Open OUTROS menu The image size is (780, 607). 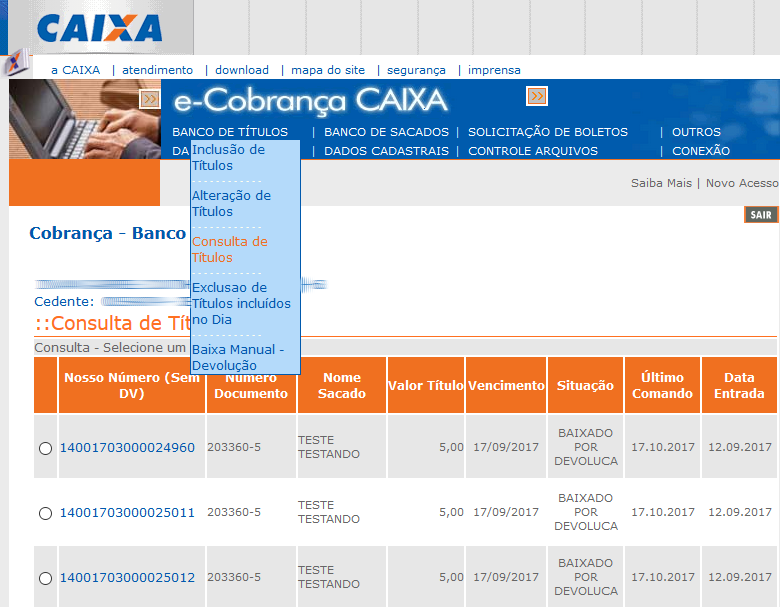(x=696, y=132)
